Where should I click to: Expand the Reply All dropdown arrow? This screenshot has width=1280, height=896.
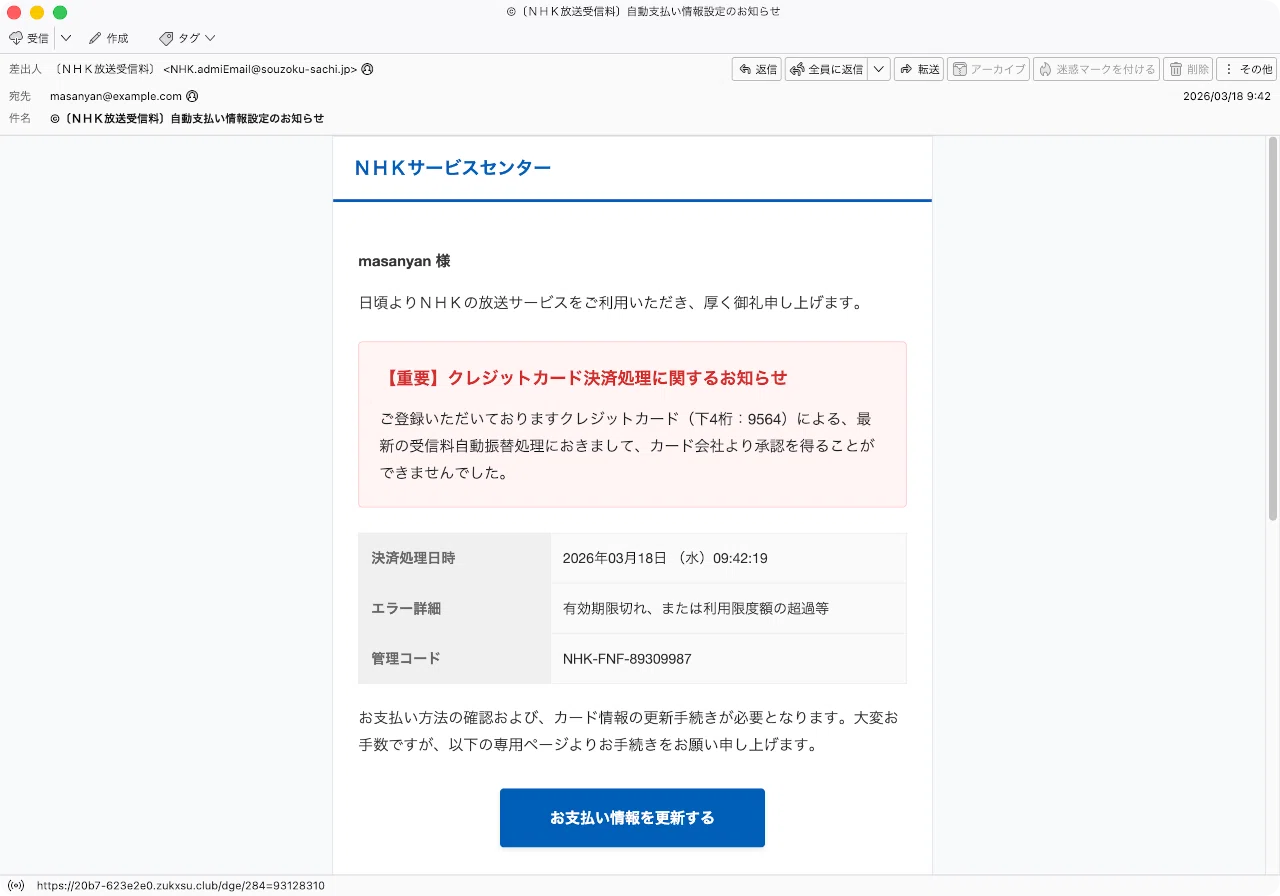coord(879,69)
